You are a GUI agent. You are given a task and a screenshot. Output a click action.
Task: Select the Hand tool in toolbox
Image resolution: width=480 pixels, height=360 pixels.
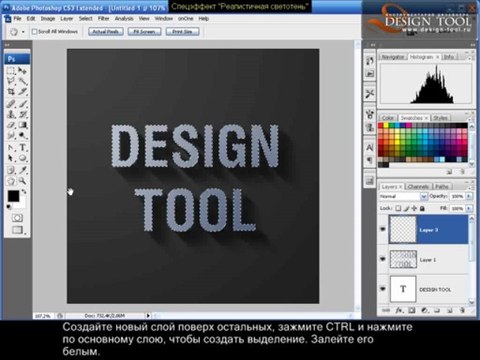(11, 181)
